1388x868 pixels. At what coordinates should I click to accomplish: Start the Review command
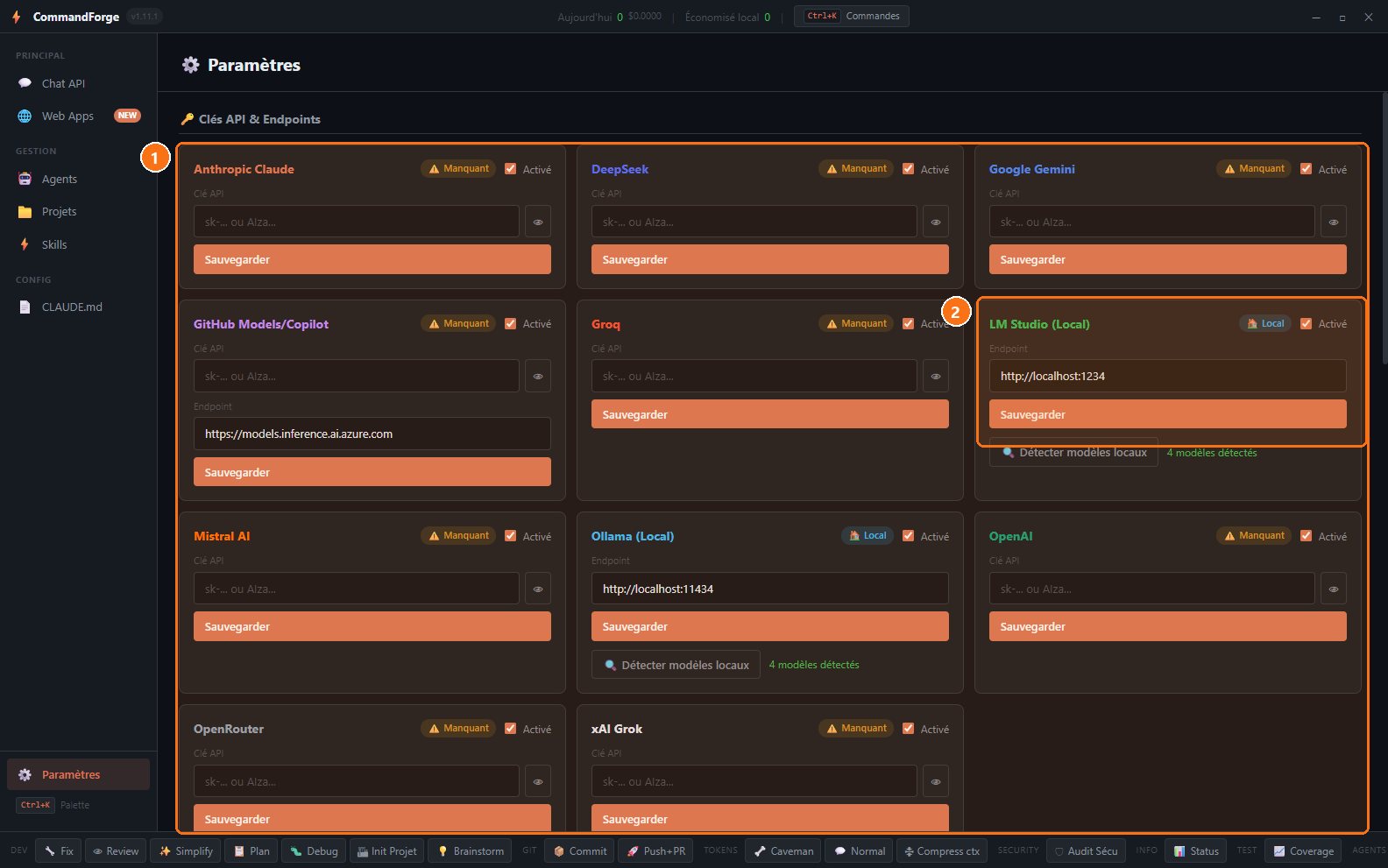point(116,851)
